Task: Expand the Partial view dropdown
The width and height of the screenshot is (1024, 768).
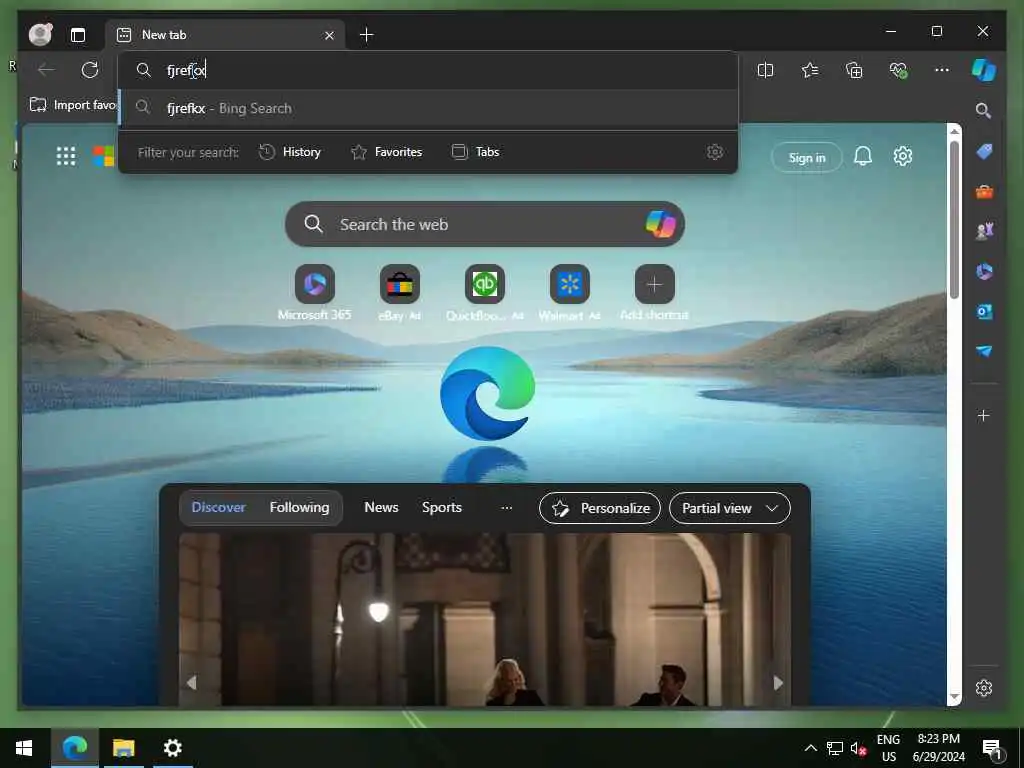Action: (729, 508)
